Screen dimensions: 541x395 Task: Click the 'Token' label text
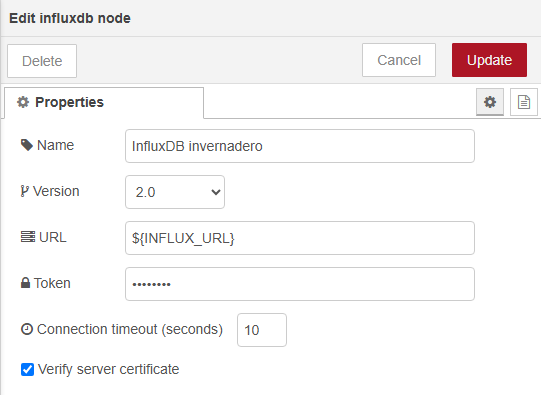[52, 283]
